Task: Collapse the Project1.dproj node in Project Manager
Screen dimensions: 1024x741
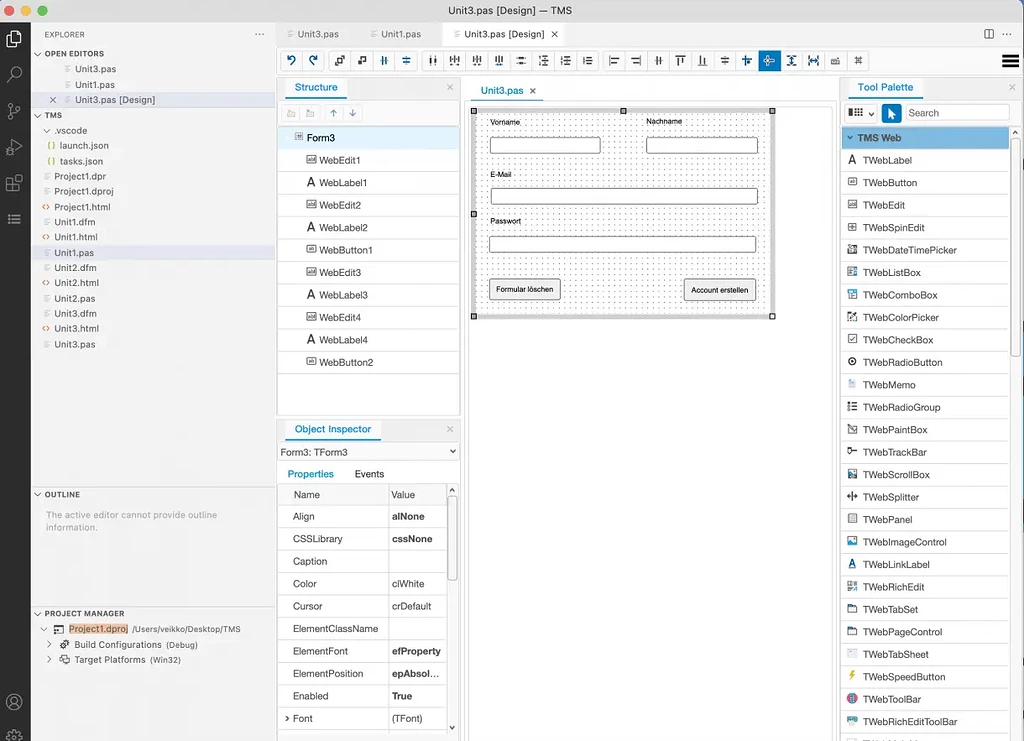Action: pos(44,629)
